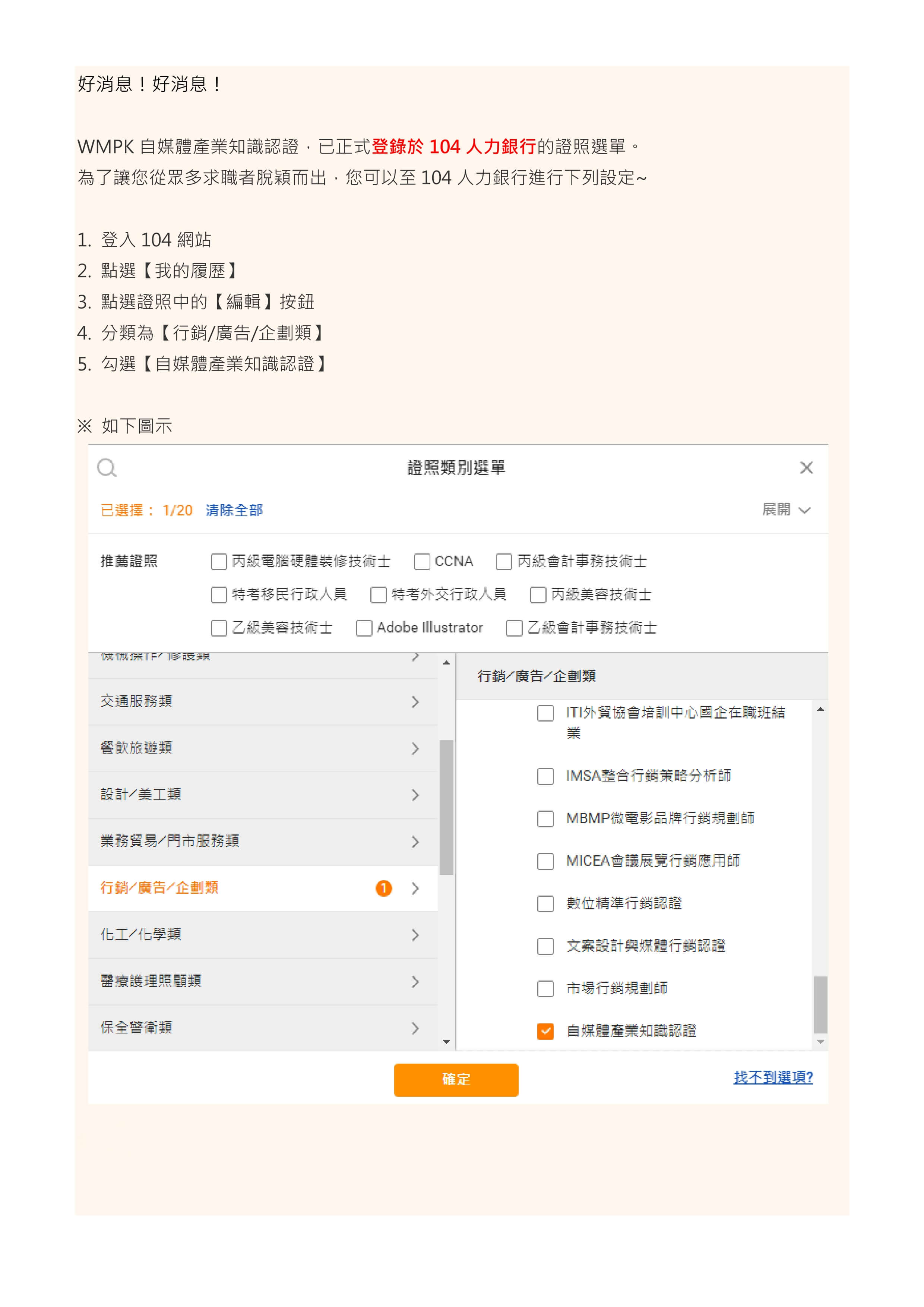Click the search magnifier icon in the dialog
This screenshot has width=924, height=1307.
[107, 468]
